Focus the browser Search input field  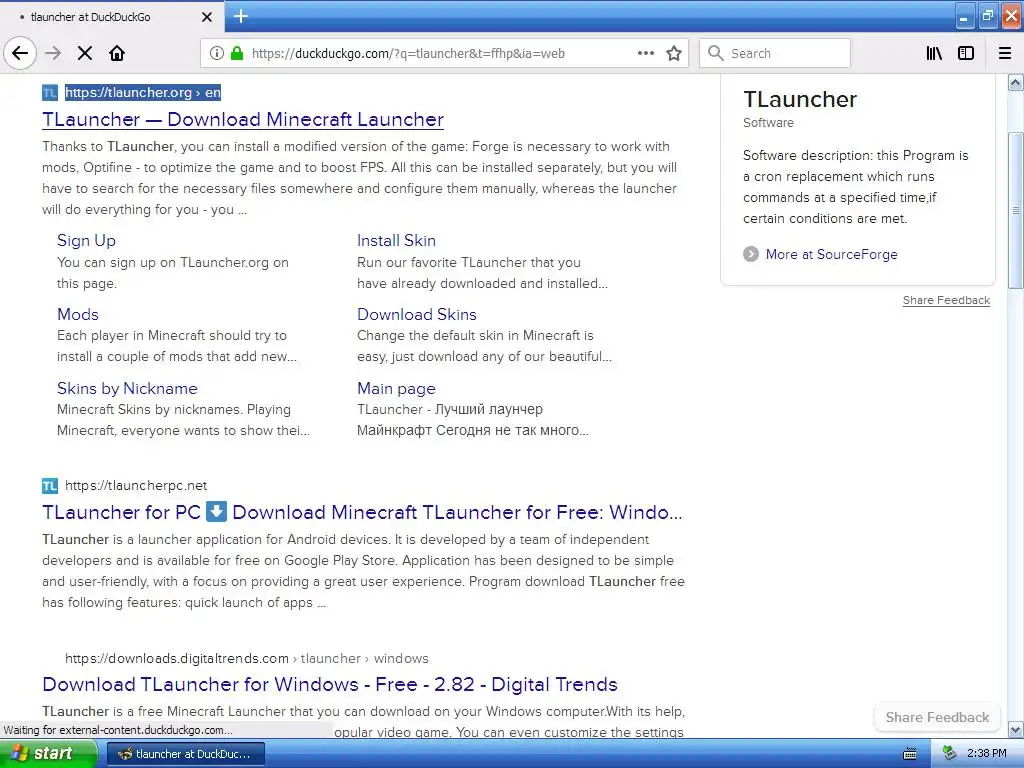click(775, 54)
